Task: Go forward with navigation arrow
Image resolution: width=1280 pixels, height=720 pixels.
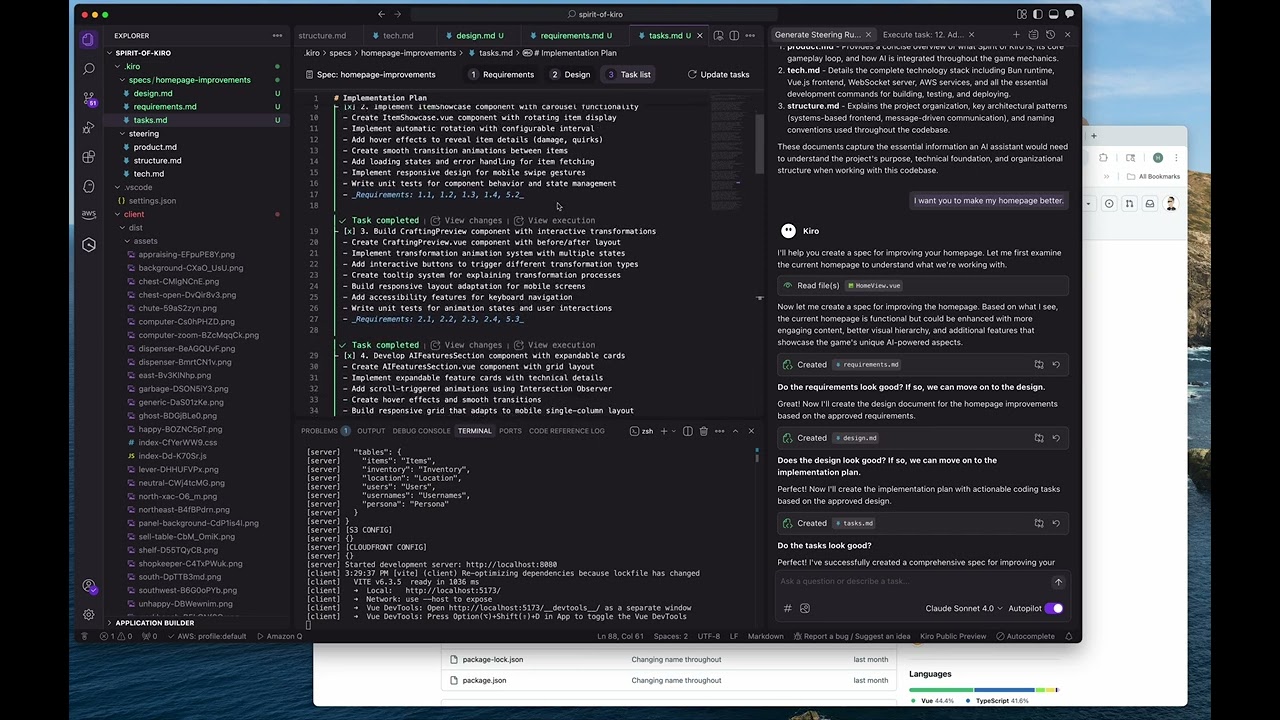Action: pos(398,14)
